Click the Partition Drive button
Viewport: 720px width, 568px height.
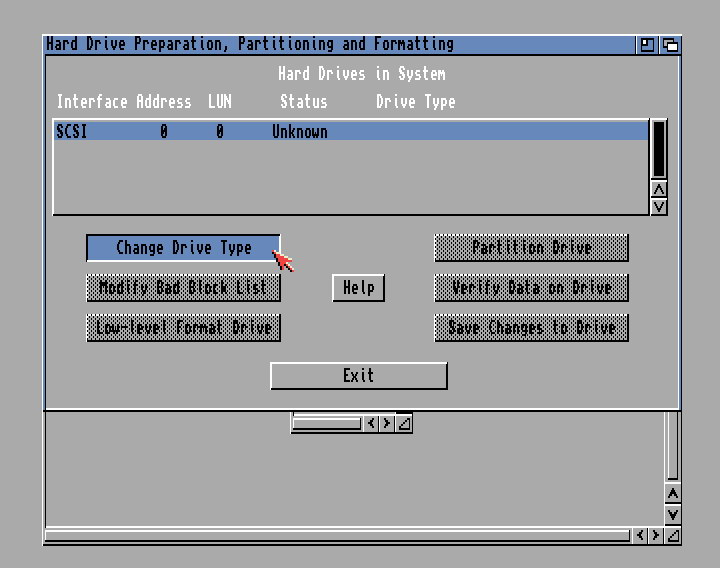[x=531, y=248]
